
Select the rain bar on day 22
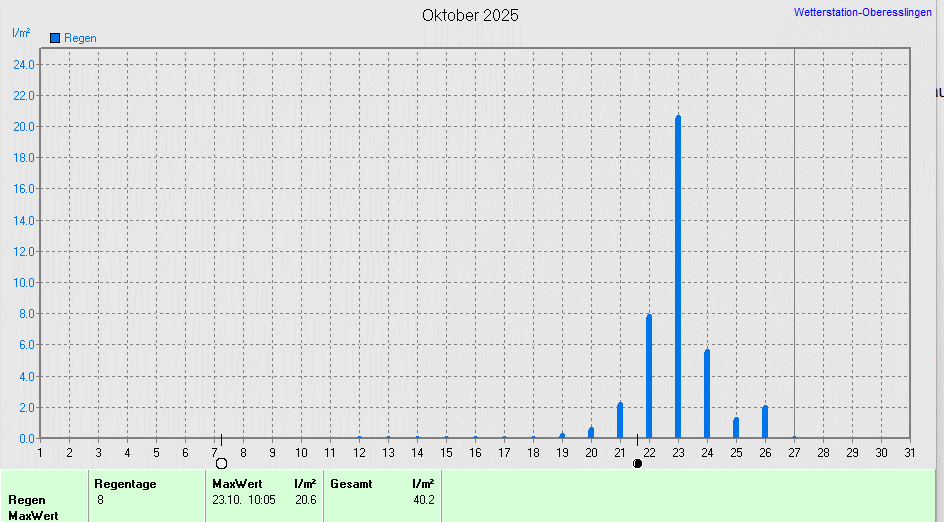tap(649, 376)
